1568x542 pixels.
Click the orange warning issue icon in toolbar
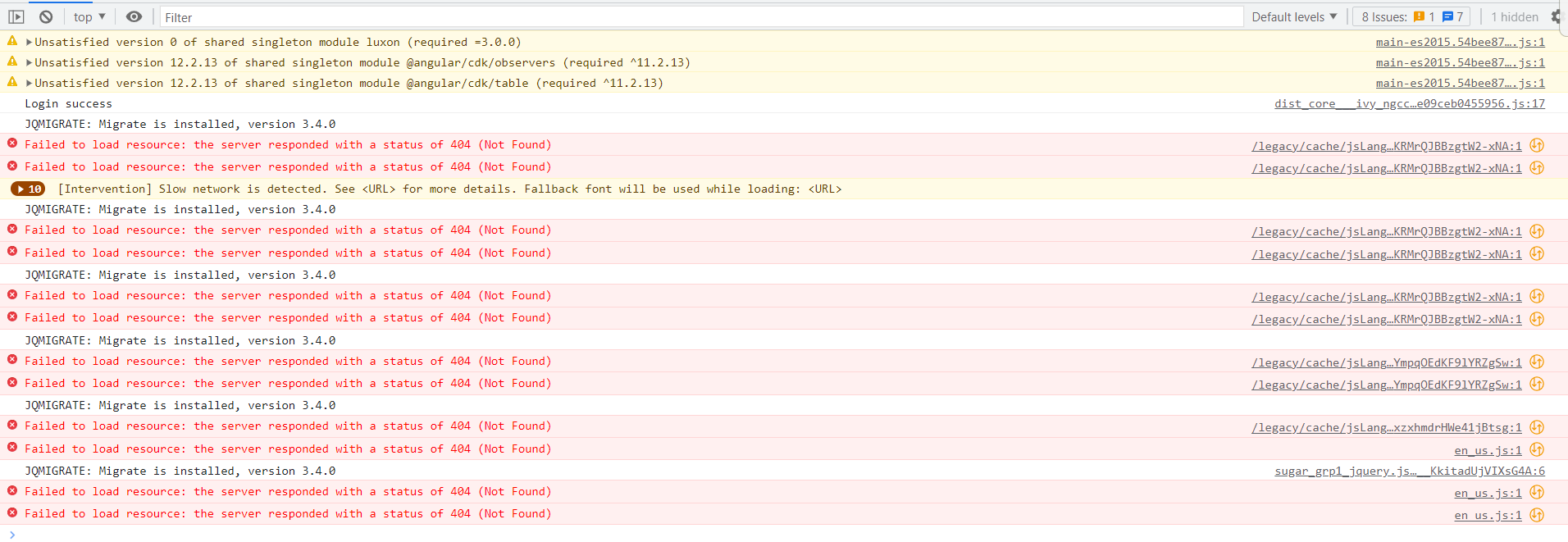tap(1419, 16)
